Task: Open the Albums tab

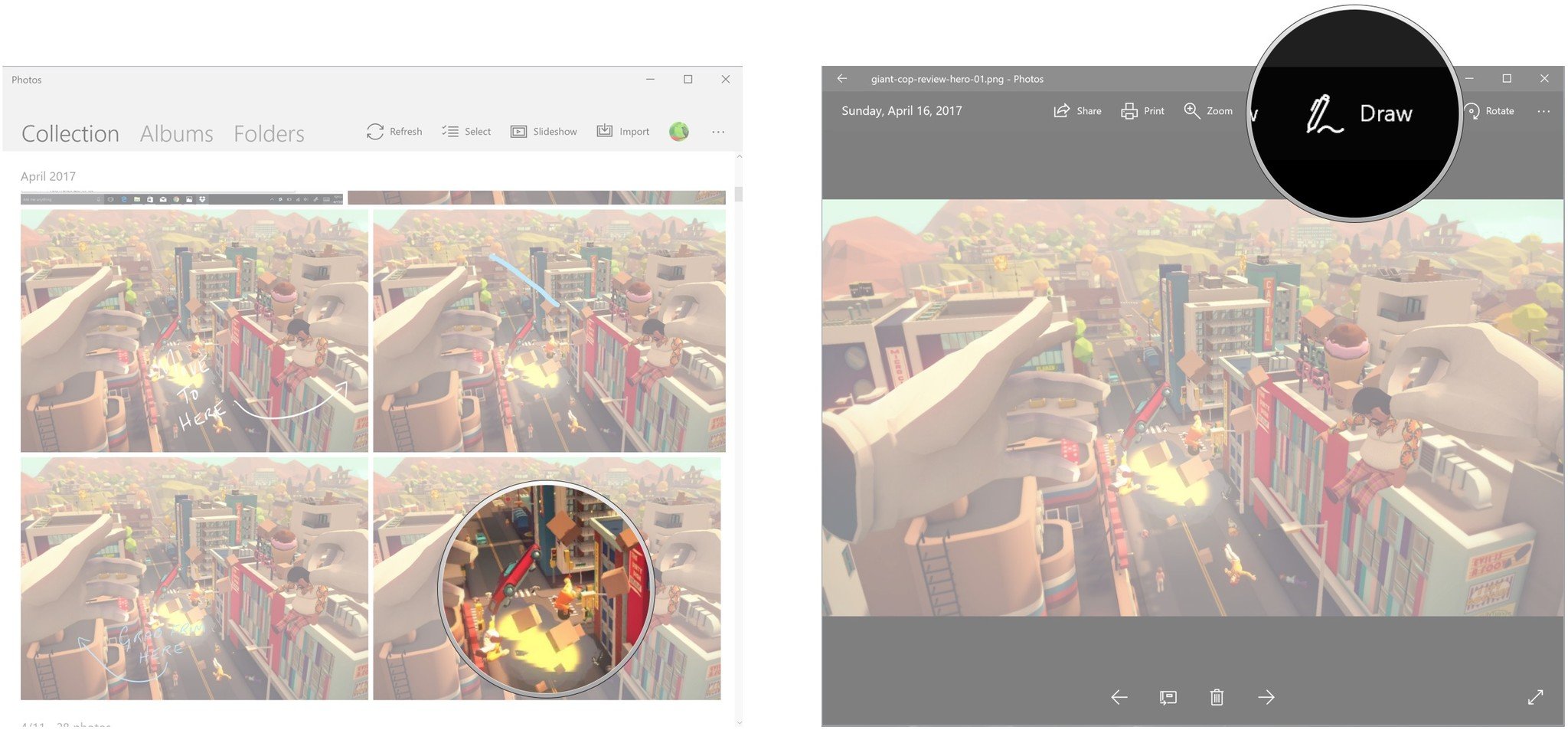Action: click(177, 134)
